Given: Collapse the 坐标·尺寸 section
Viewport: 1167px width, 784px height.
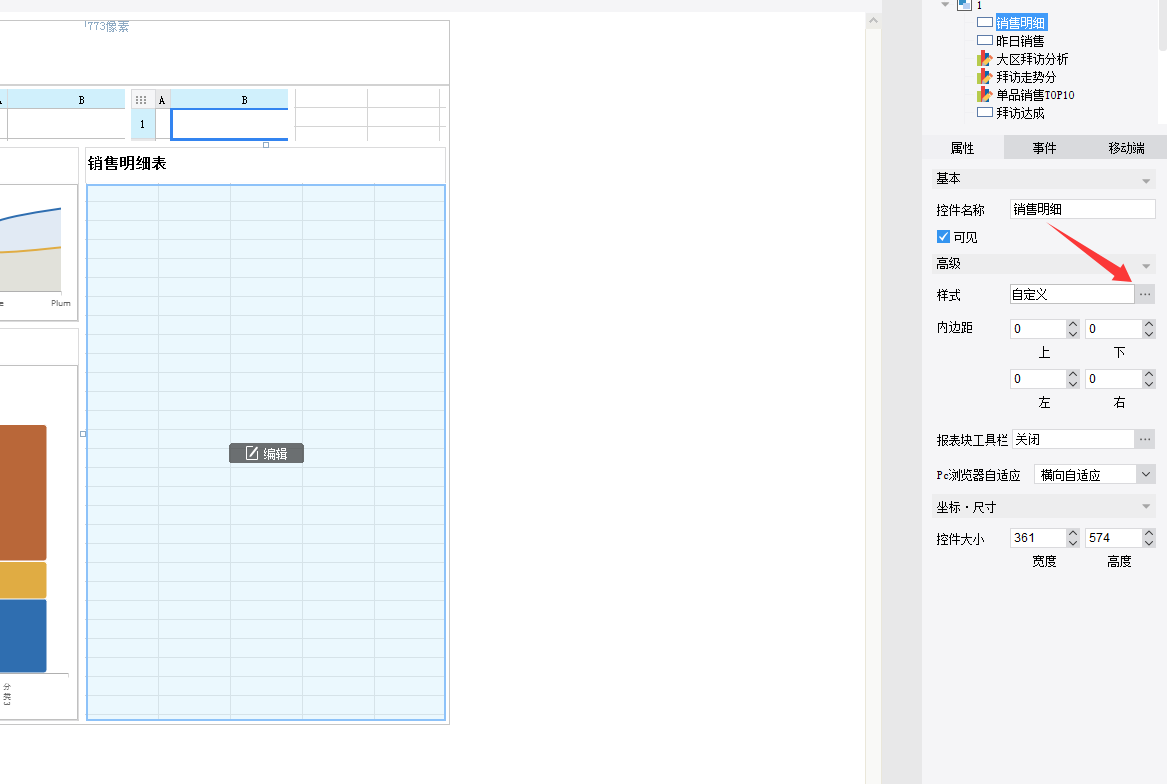Looking at the screenshot, I should pyautogui.click(x=1146, y=507).
